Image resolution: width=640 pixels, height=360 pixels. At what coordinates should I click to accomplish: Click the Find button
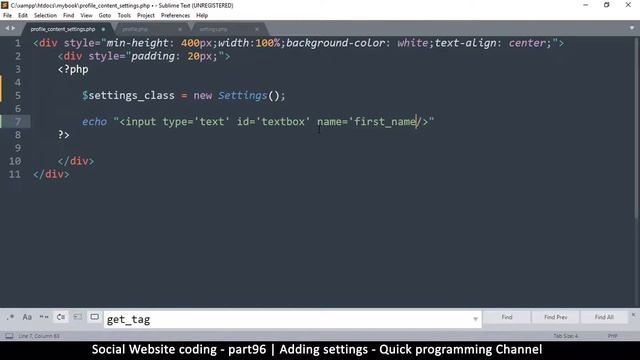(507, 317)
